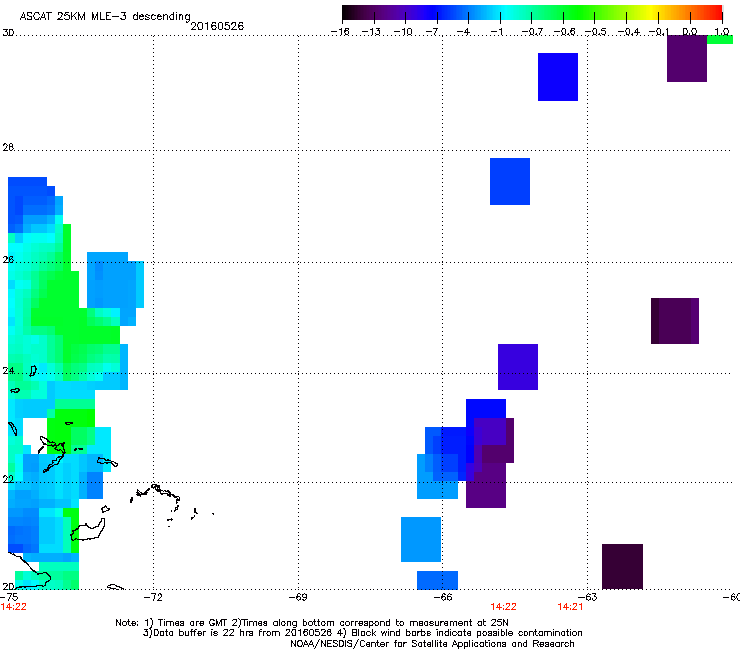740x650 pixels.
Task: Click the latitude label 30
Action: [x=8, y=33]
